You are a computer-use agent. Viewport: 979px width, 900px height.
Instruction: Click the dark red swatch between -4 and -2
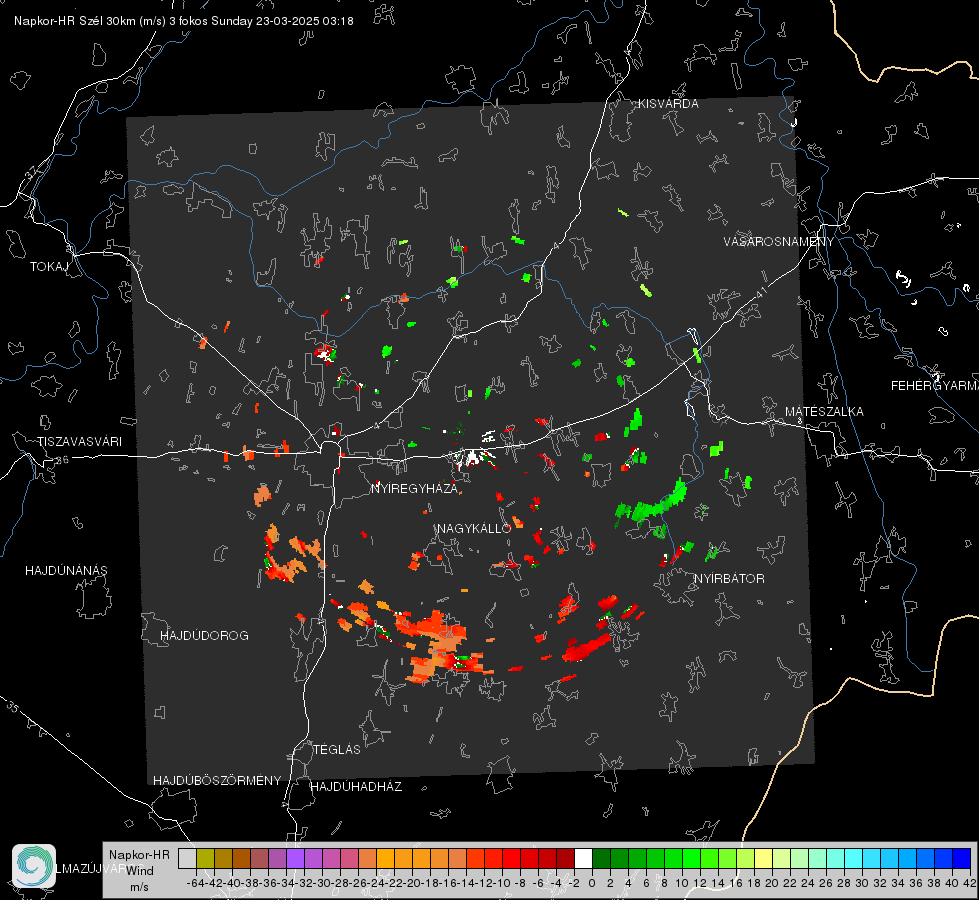click(565, 858)
